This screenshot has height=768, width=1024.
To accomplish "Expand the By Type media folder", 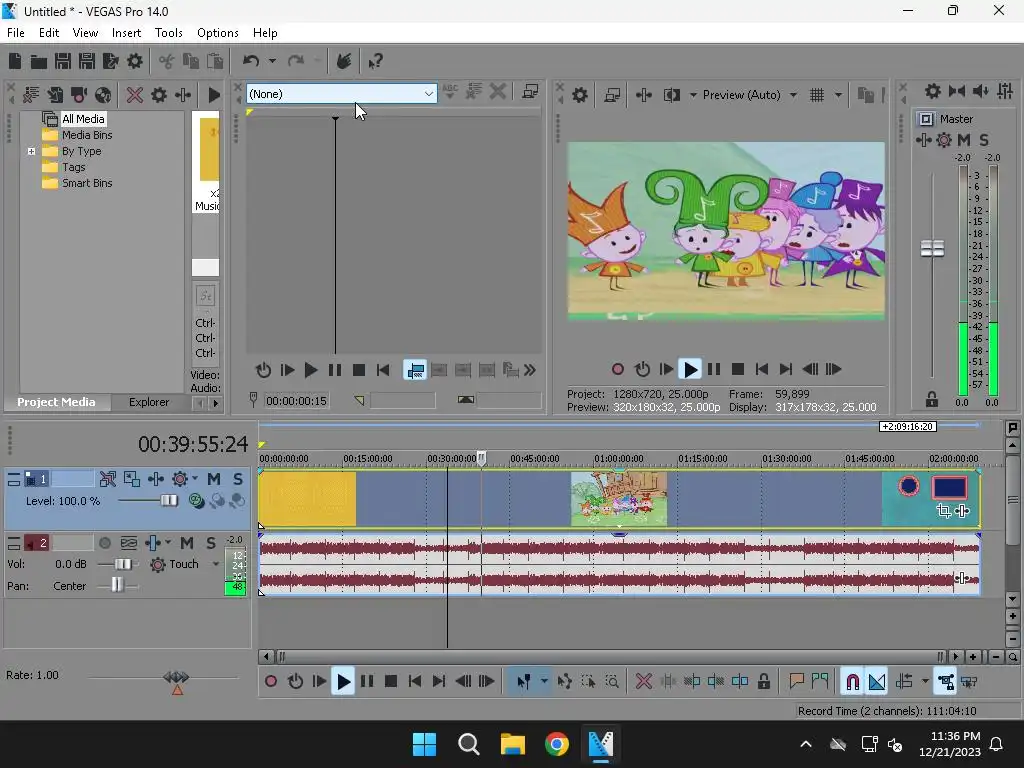I will pos(31,152).
